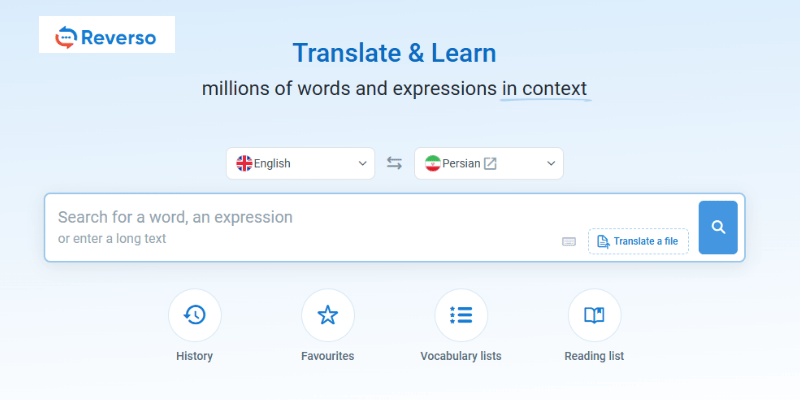Viewport: 800px width, 400px height.
Task: Open the English source language dropdown
Action: point(300,163)
